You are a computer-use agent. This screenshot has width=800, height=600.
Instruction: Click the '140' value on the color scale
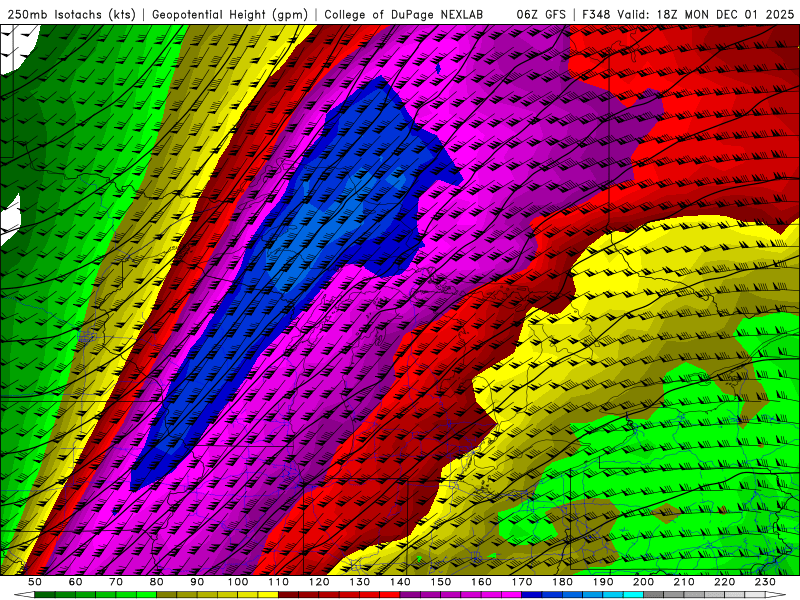point(400,582)
